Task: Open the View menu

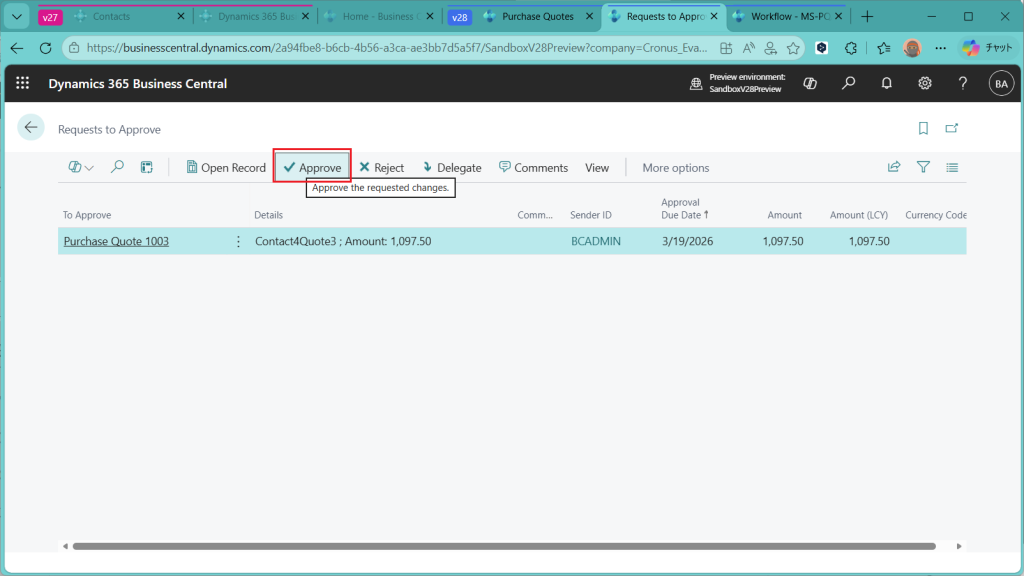Action: [597, 168]
